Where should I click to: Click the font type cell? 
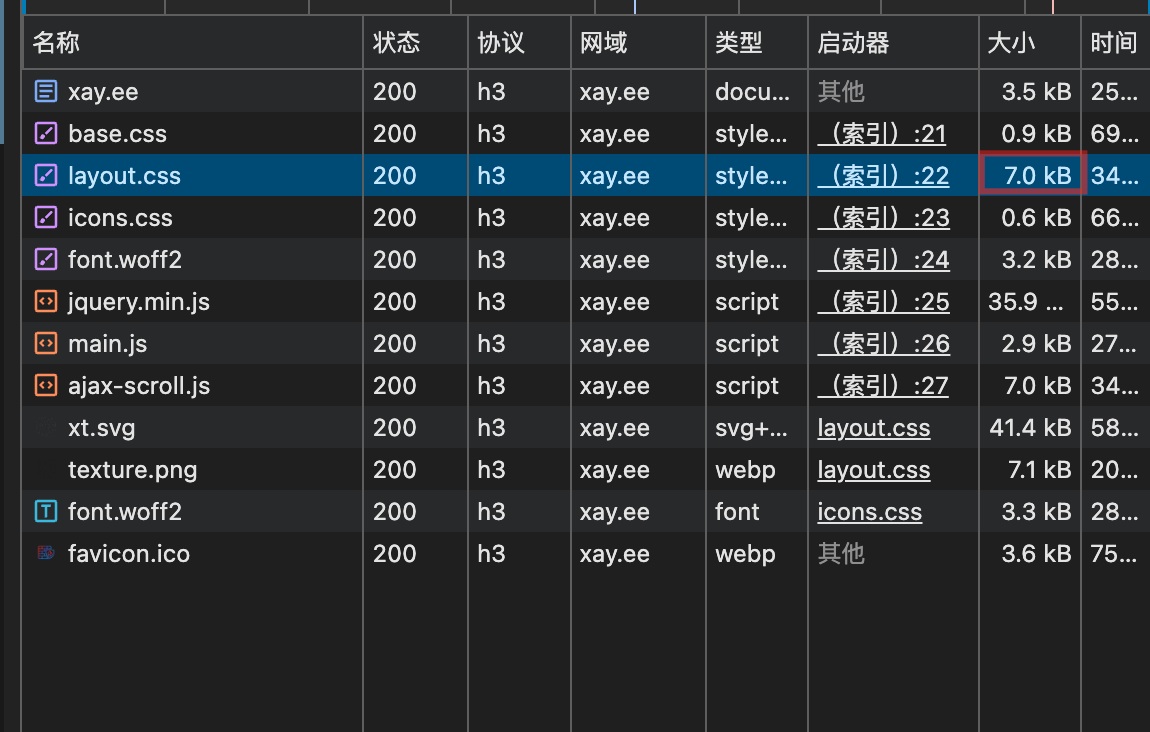(737, 511)
